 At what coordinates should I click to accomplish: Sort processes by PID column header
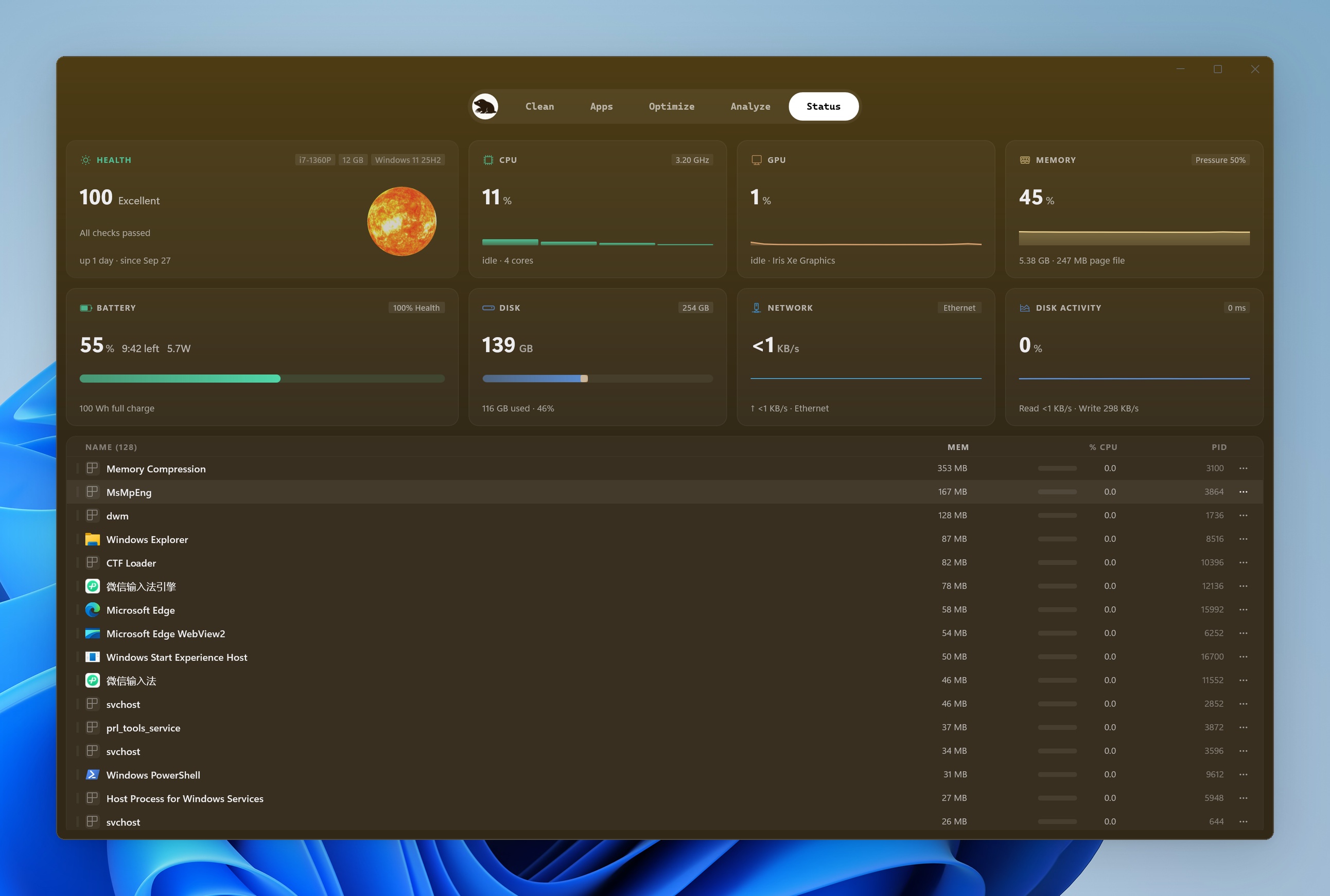click(1218, 447)
